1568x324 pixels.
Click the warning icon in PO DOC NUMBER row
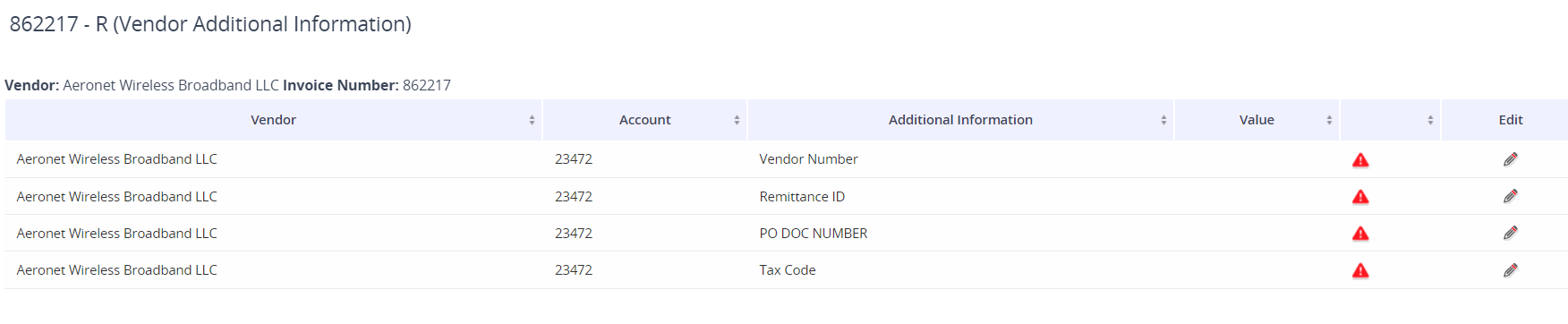[1360, 234]
